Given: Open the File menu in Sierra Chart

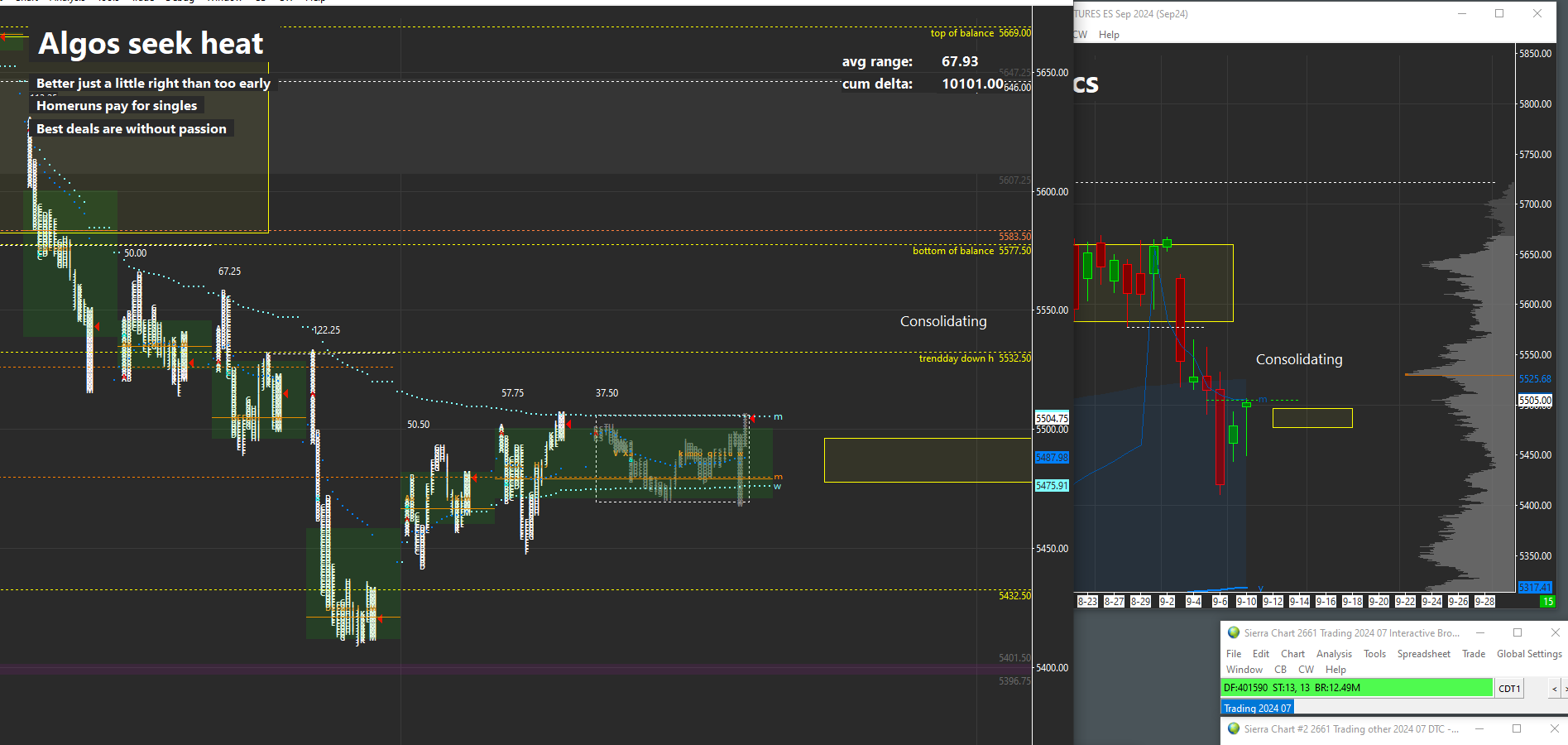Looking at the screenshot, I should point(1234,654).
